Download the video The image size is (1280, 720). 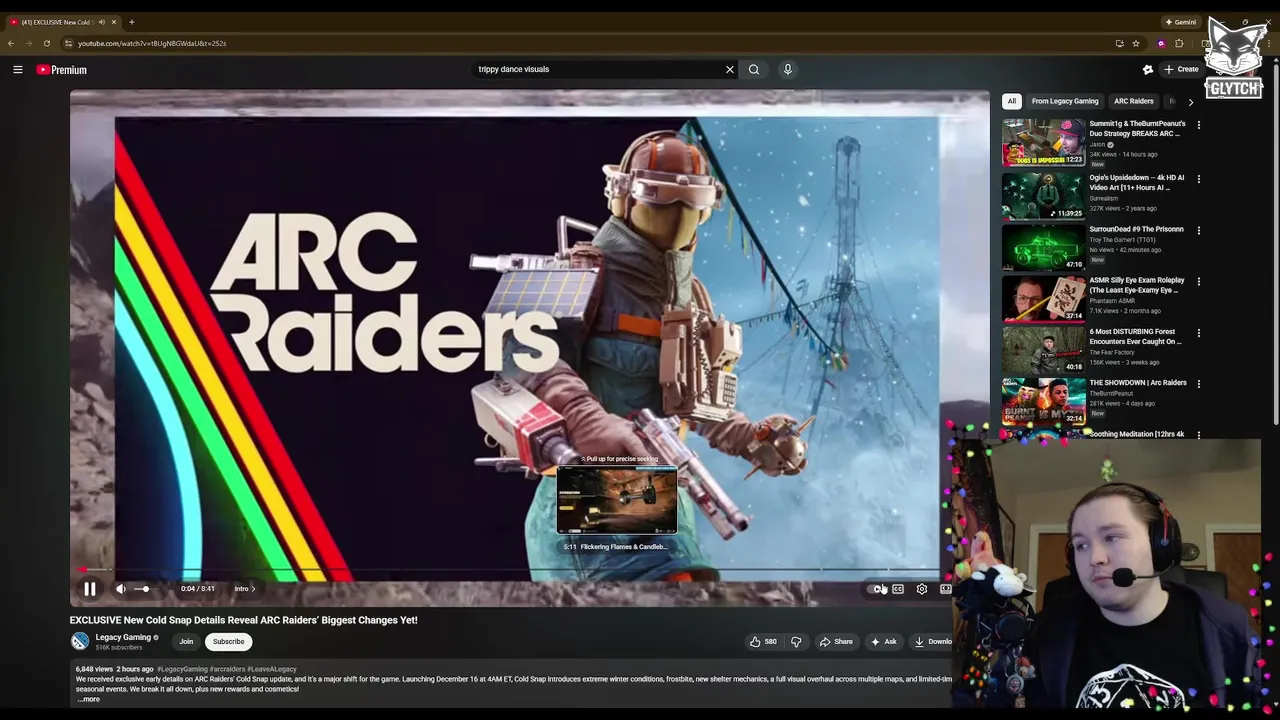932,641
